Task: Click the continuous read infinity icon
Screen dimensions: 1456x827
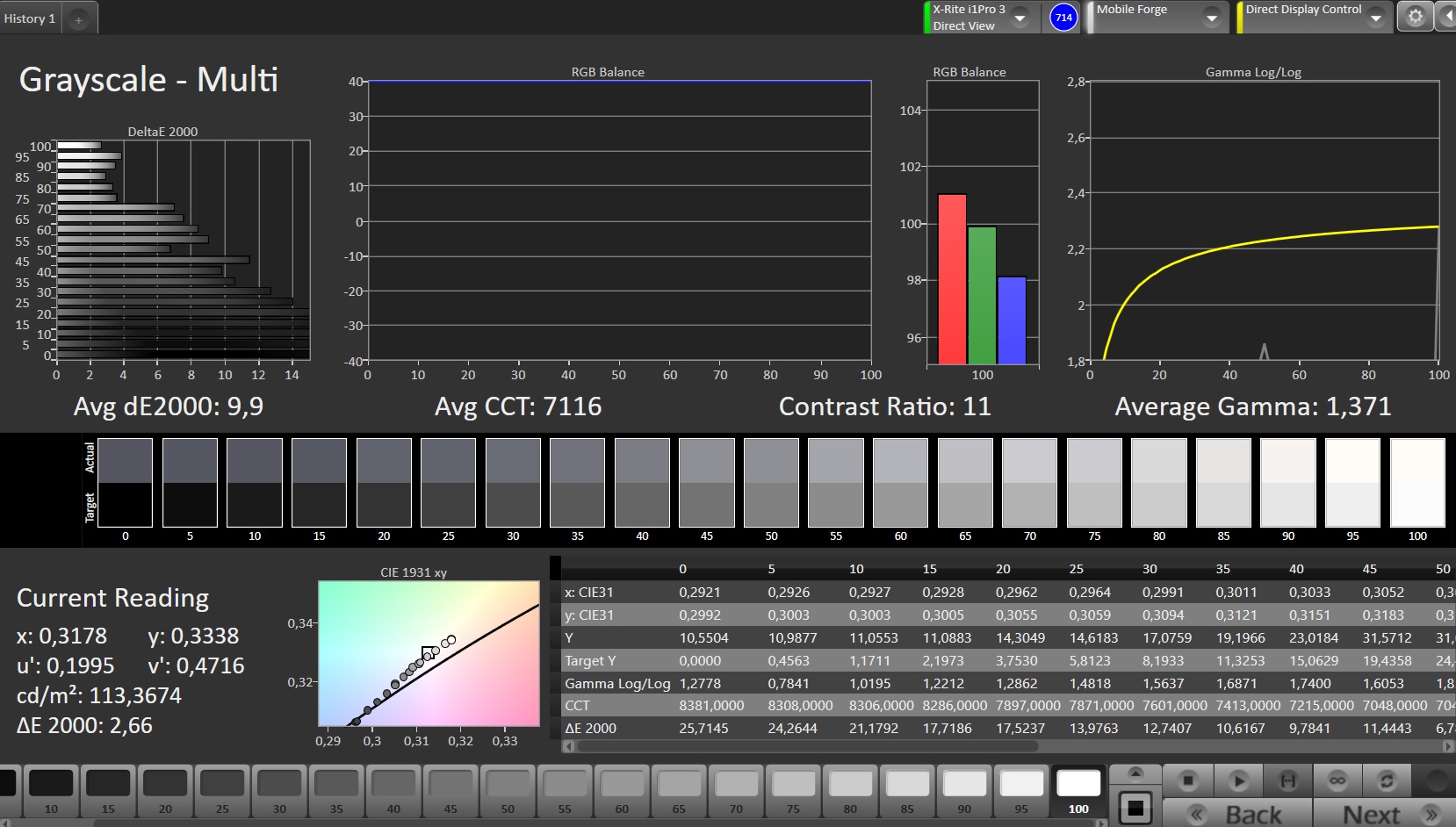Action: tap(1337, 780)
